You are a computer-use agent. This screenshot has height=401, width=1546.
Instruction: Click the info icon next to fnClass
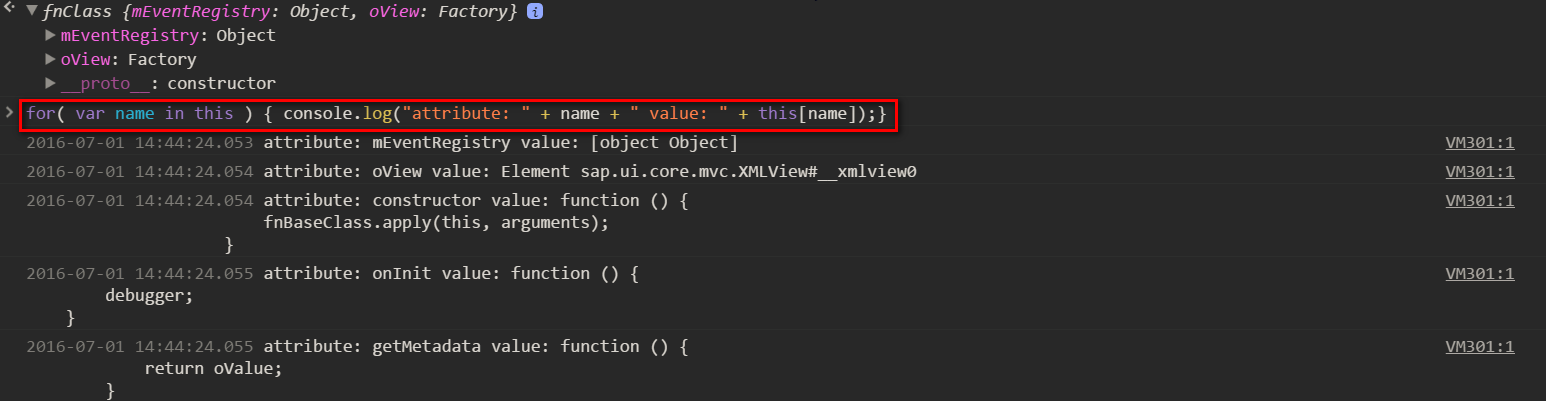[535, 12]
